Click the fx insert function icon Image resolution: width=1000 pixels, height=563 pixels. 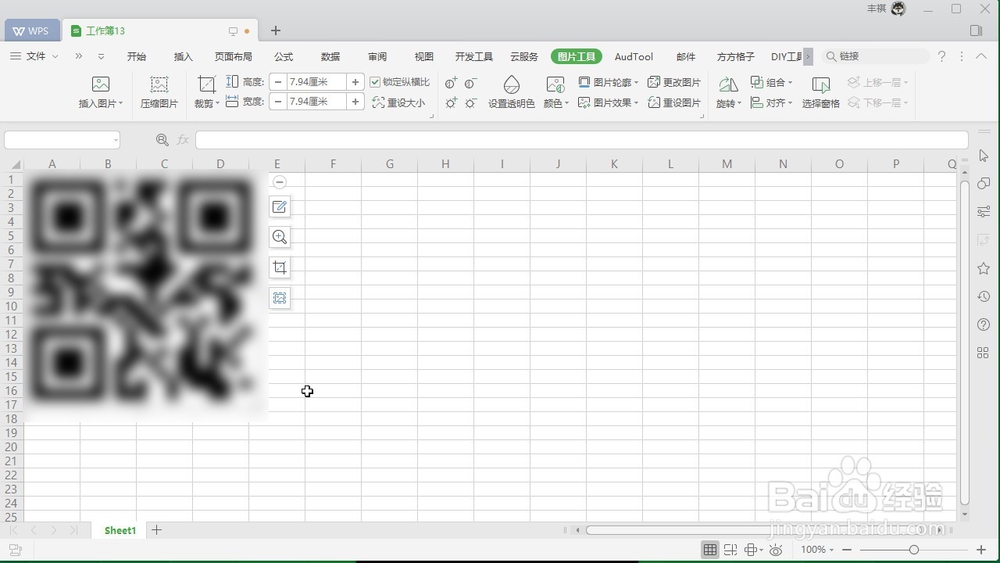click(183, 140)
